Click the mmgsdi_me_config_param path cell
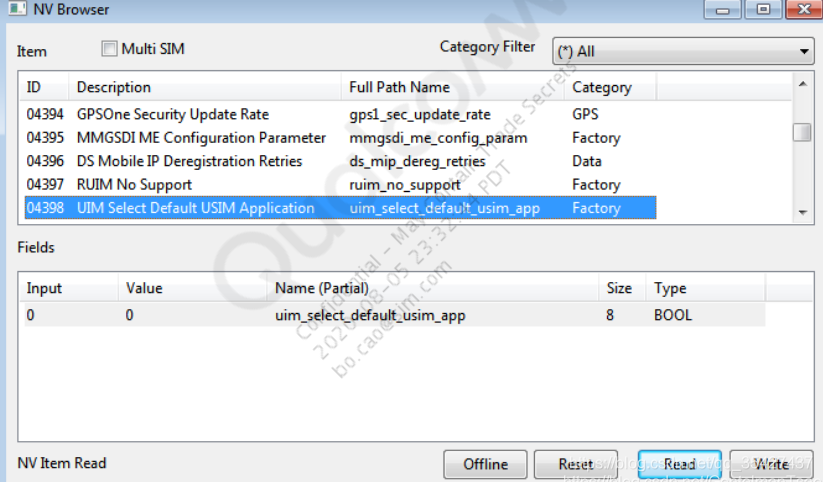Viewport: 823px width, 482px height. [438, 138]
